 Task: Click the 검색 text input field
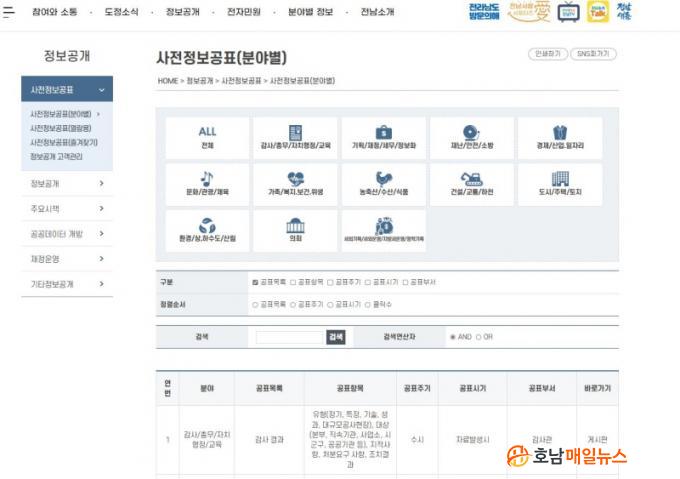[290, 337]
